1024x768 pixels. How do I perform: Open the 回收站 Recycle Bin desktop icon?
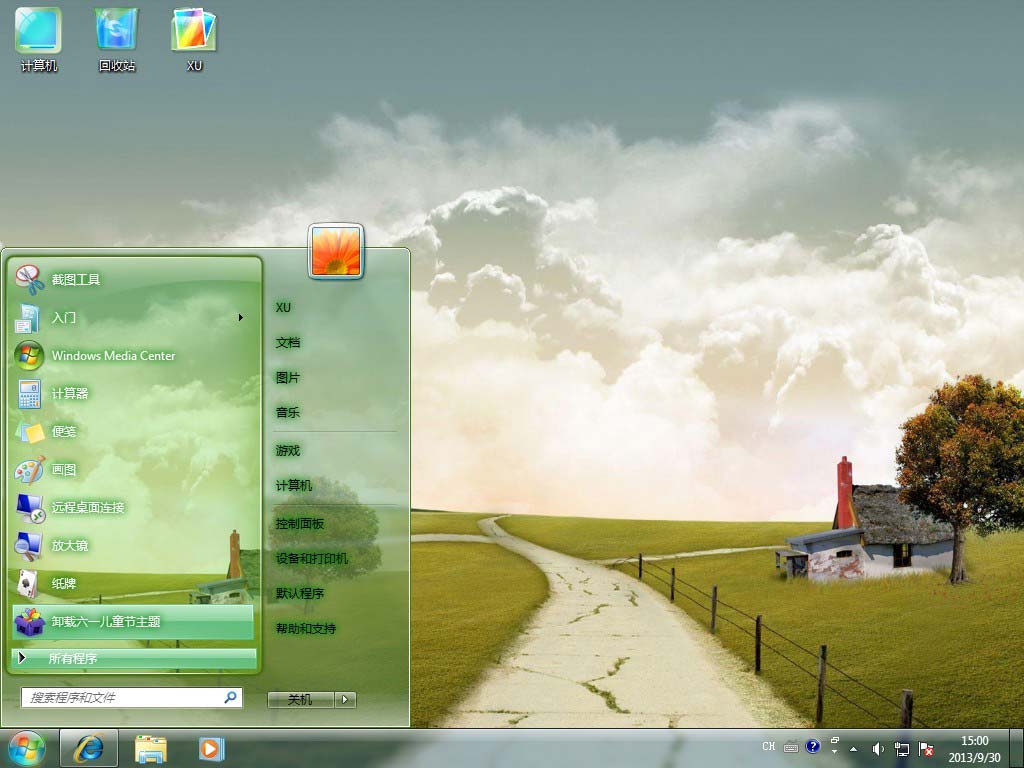pos(117,40)
